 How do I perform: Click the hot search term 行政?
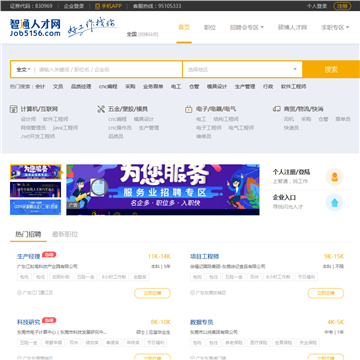click(268, 86)
